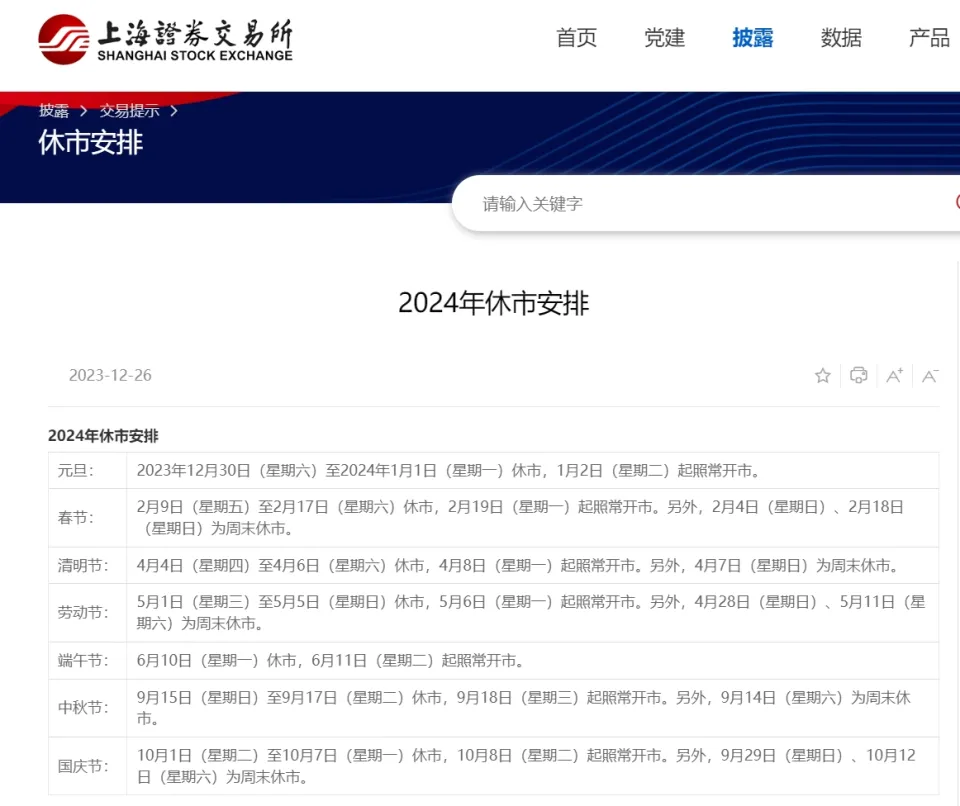The image size is (960, 806).
Task: Select the 披露 tab in the top navigation
Action: (752, 38)
